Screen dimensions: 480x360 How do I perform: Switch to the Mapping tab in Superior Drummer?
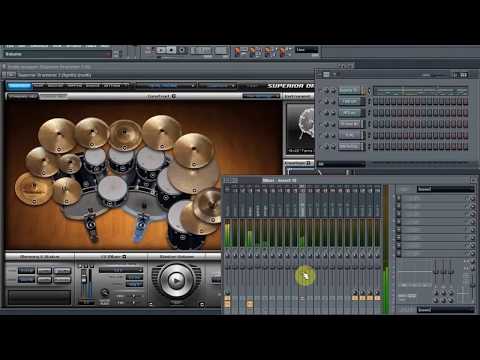pos(74,86)
